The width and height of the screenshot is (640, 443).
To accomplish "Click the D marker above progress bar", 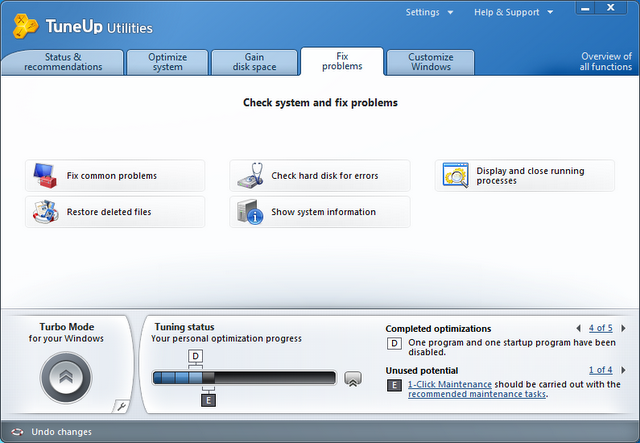I will [x=196, y=356].
